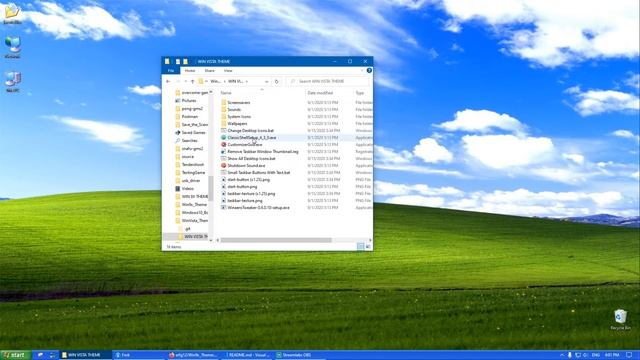Select Change Desktop Icons.bat file
The width and height of the screenshot is (640, 360).
pyautogui.click(x=250, y=131)
